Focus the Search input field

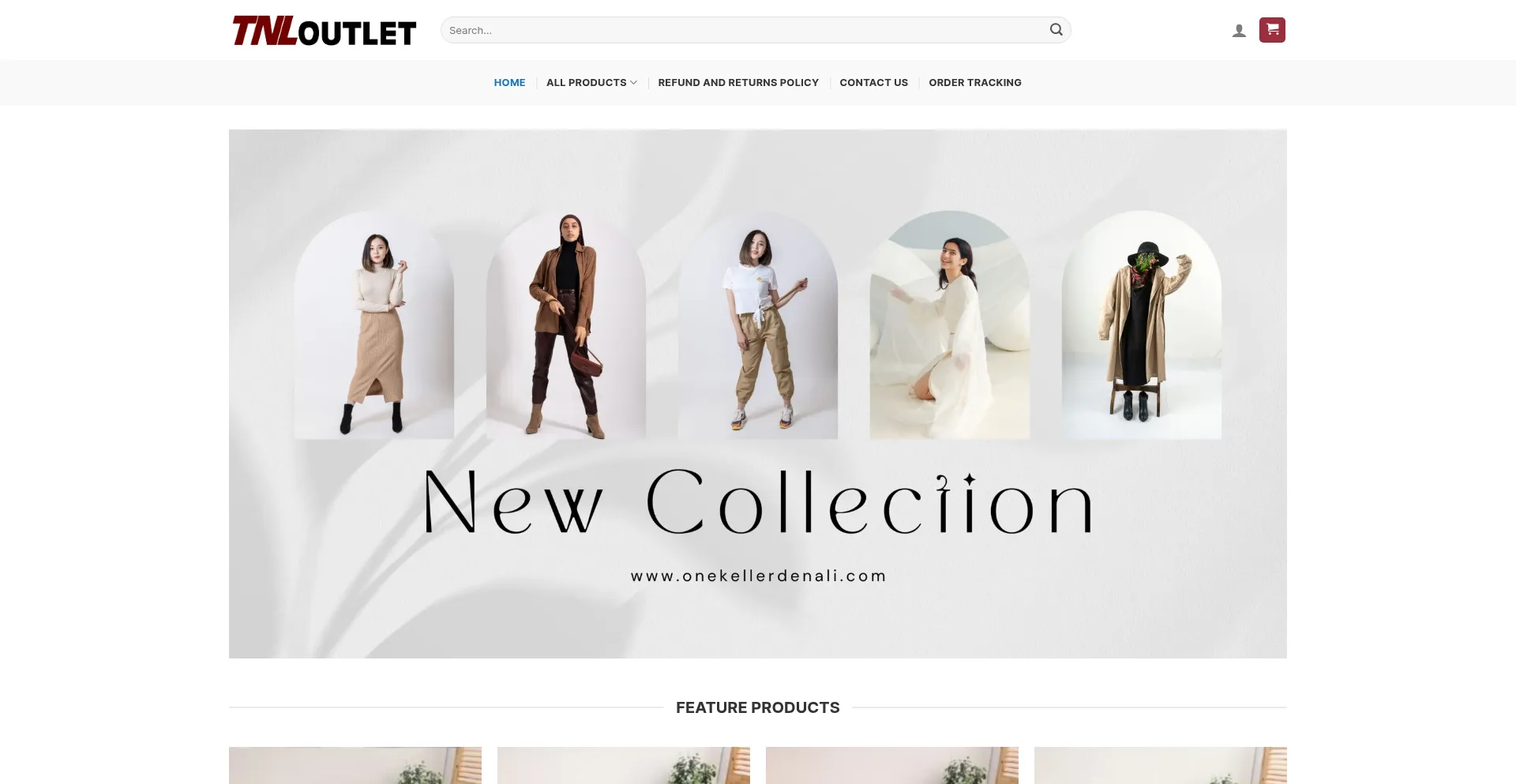tap(742, 30)
